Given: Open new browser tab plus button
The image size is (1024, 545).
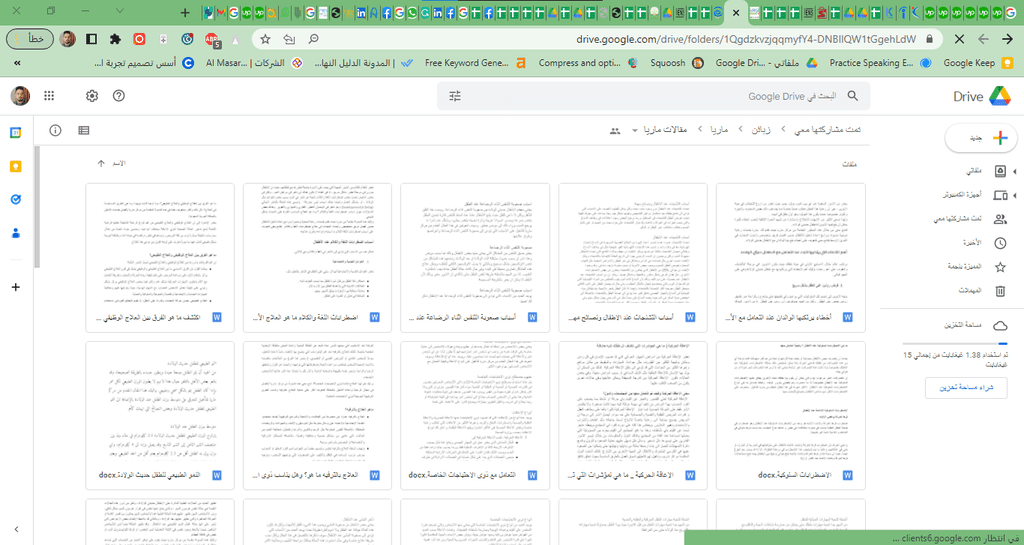Looking at the screenshot, I should pyautogui.click(x=185, y=12).
